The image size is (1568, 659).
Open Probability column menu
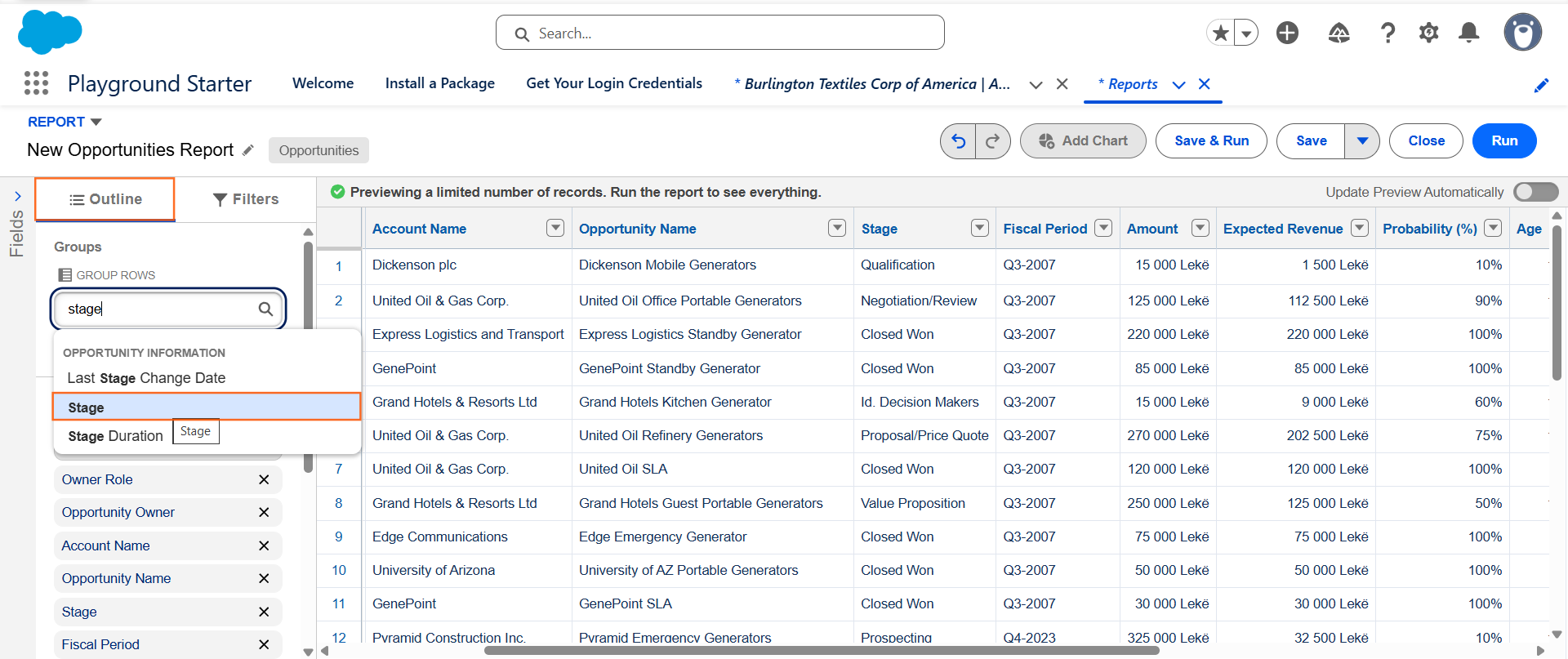click(x=1493, y=228)
